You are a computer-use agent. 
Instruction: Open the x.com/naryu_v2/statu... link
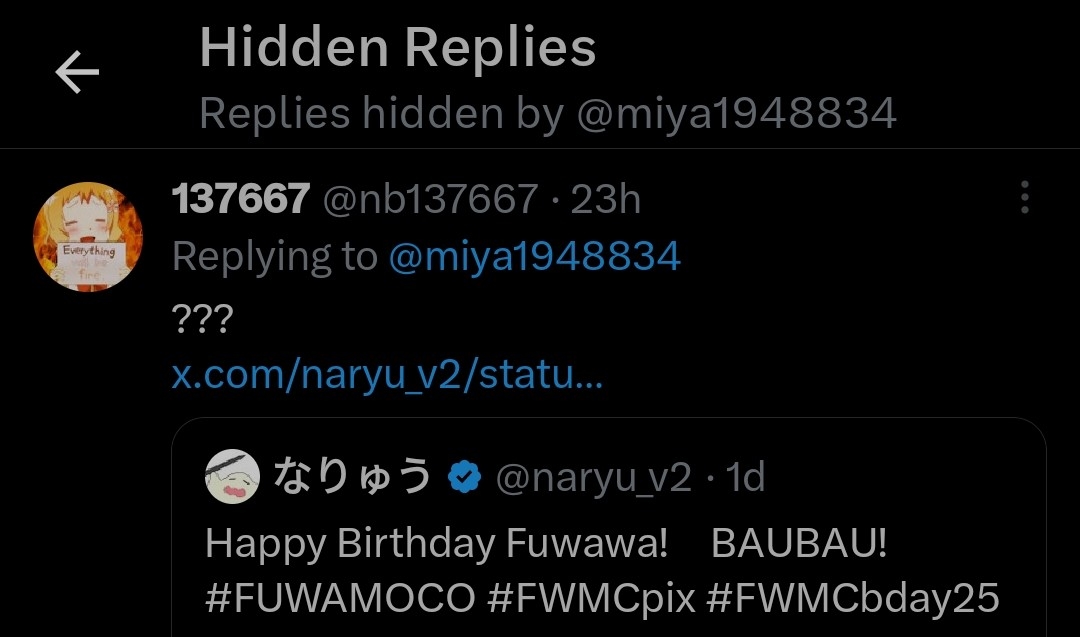(x=387, y=375)
